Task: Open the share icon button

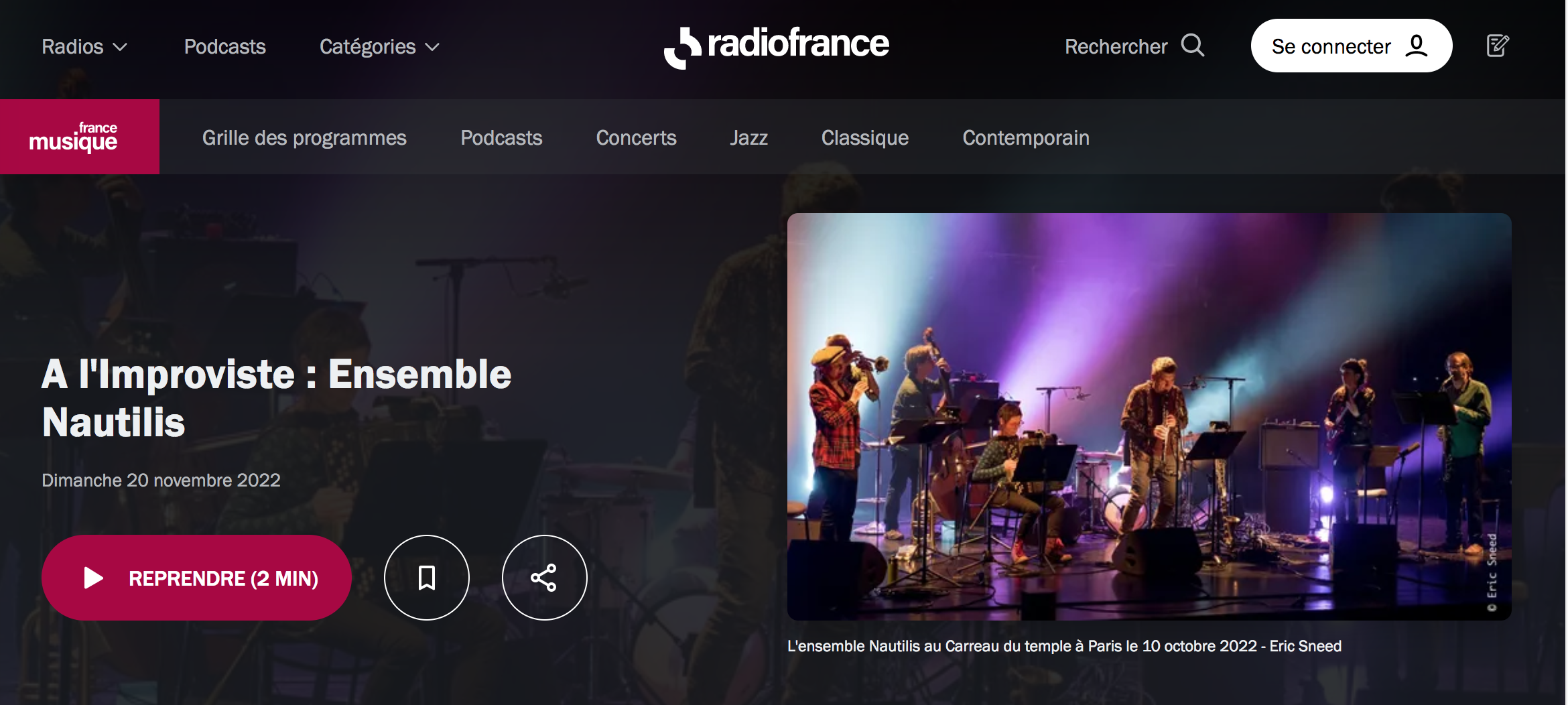Action: (x=544, y=578)
